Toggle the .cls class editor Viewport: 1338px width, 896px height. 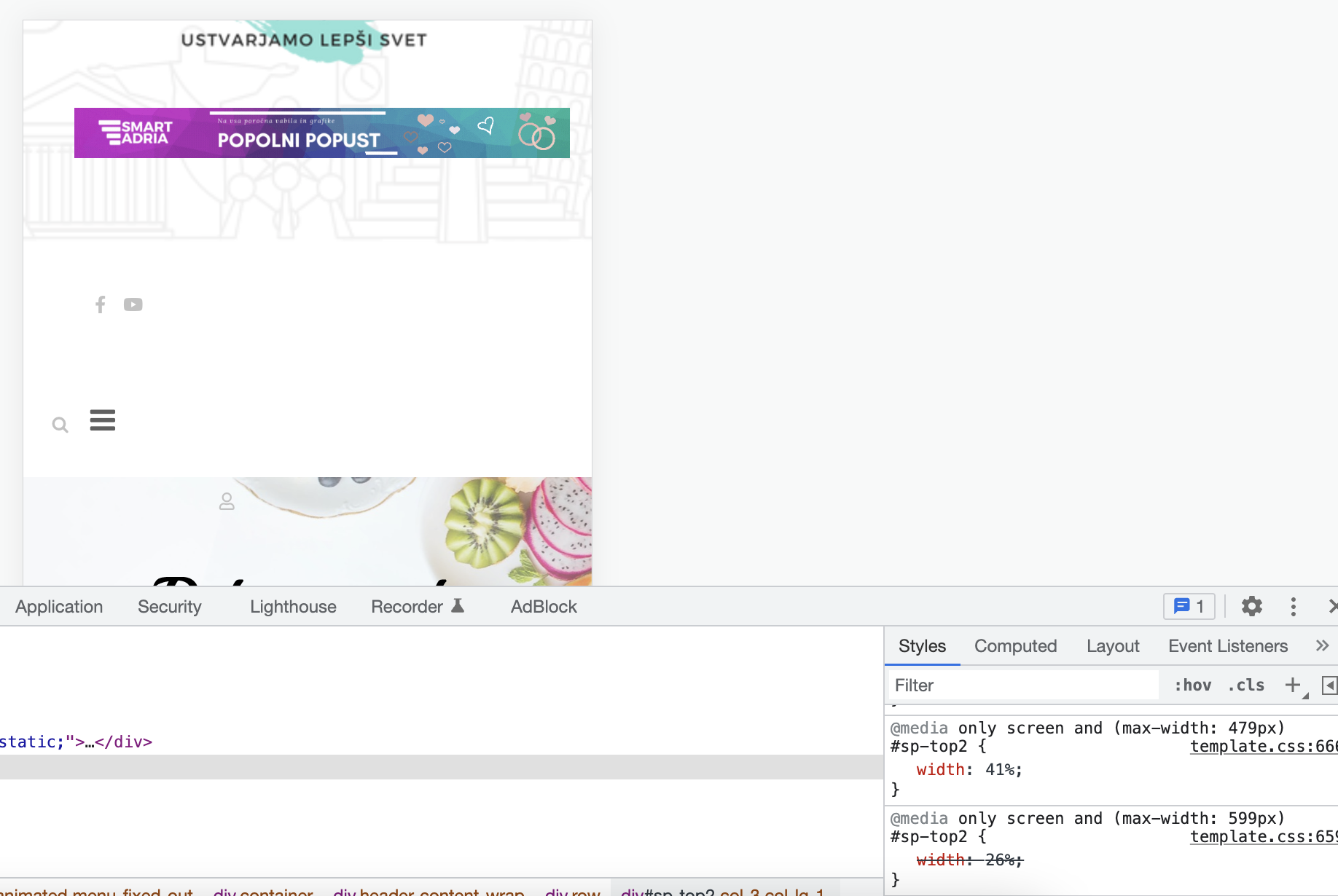[1246, 685]
